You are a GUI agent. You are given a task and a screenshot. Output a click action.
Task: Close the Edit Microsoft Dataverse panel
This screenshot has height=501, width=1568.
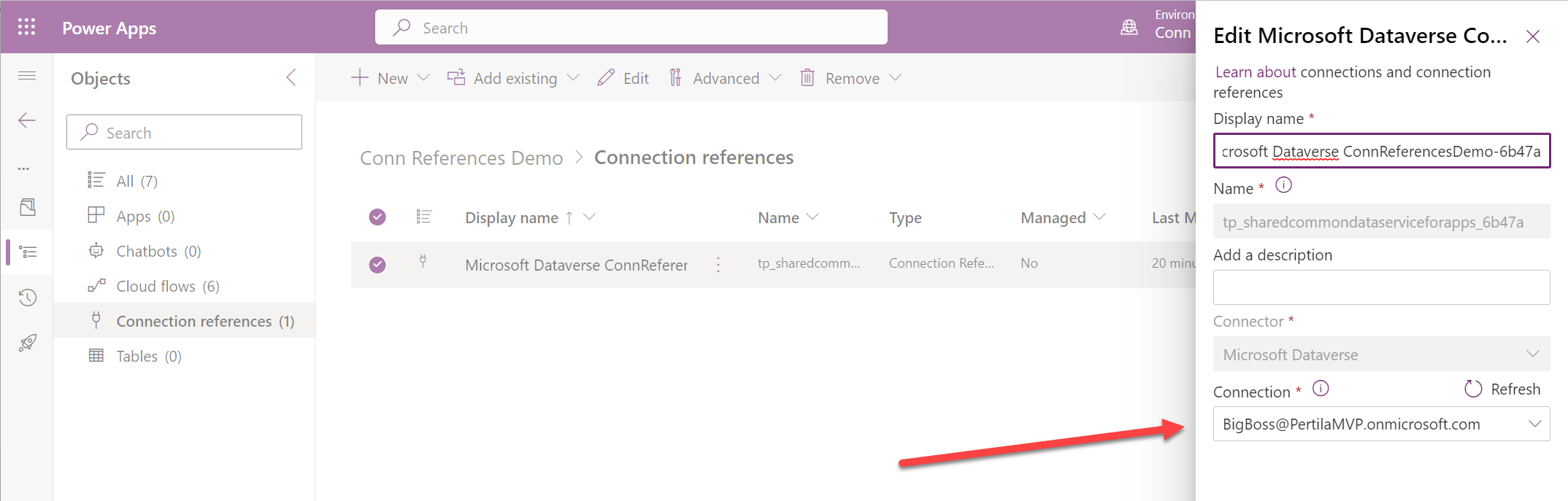tap(1532, 36)
